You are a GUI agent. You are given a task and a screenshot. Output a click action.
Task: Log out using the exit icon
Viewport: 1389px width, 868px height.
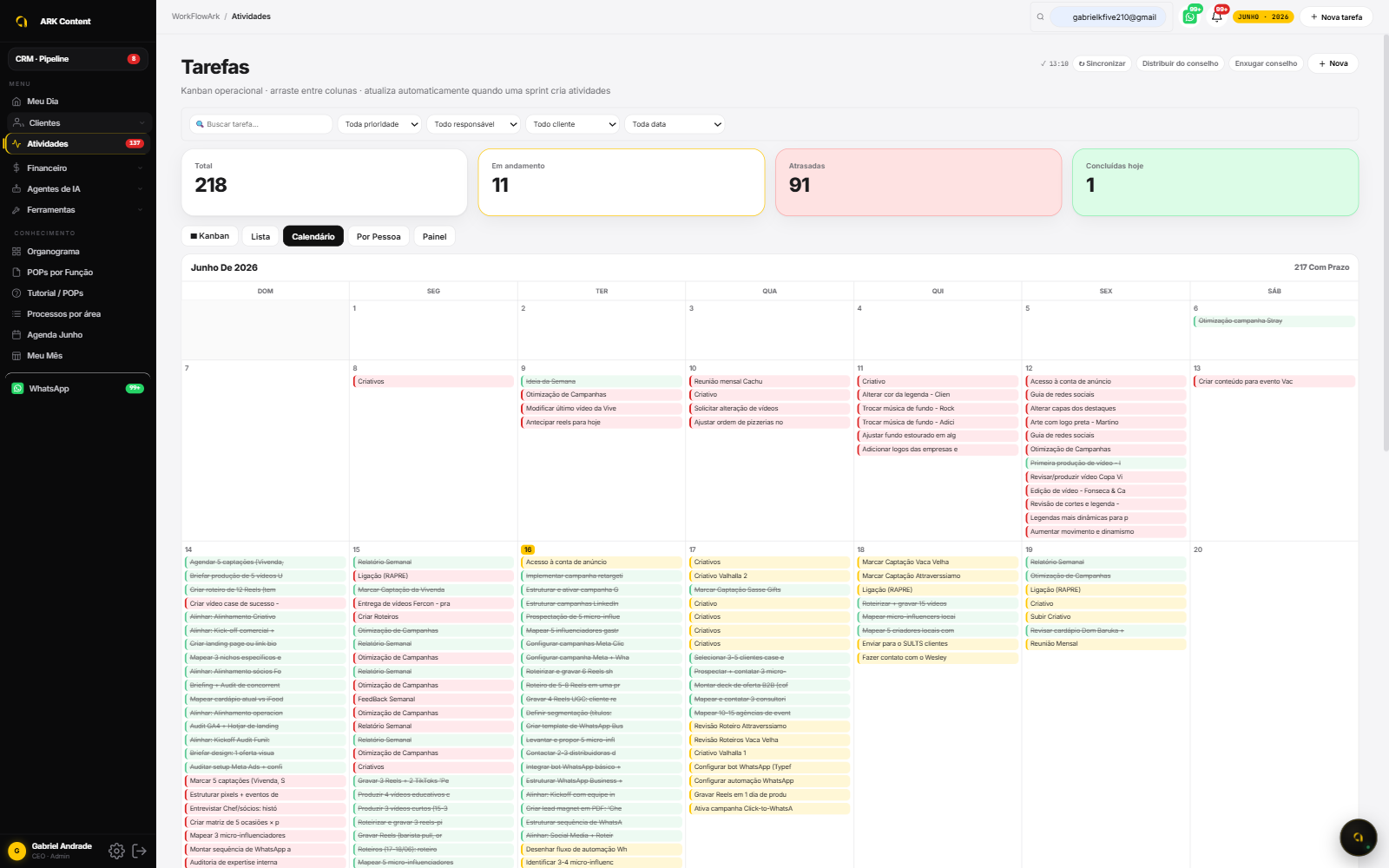coord(139,851)
